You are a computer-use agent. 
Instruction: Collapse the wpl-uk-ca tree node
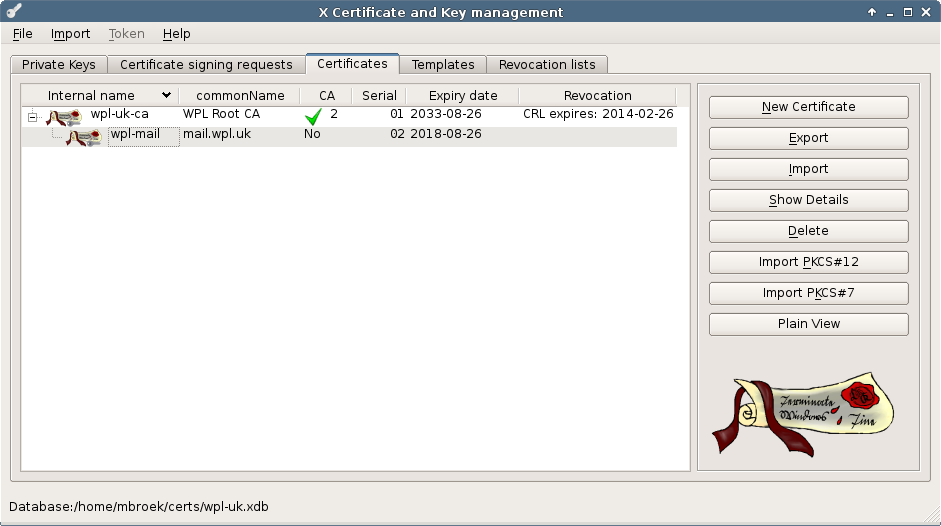(32, 117)
